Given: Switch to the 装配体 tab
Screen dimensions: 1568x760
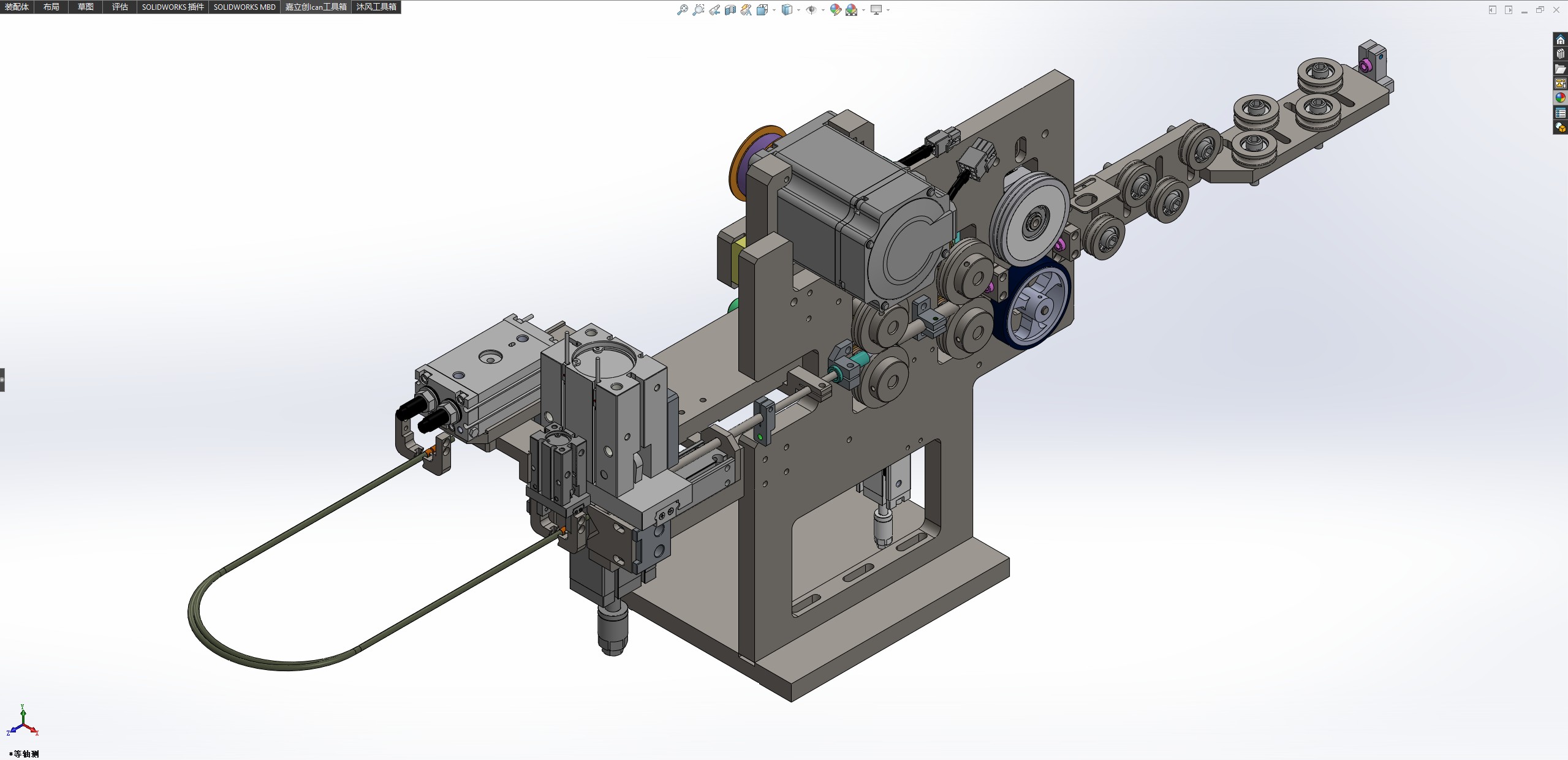Looking at the screenshot, I should pos(17,7).
